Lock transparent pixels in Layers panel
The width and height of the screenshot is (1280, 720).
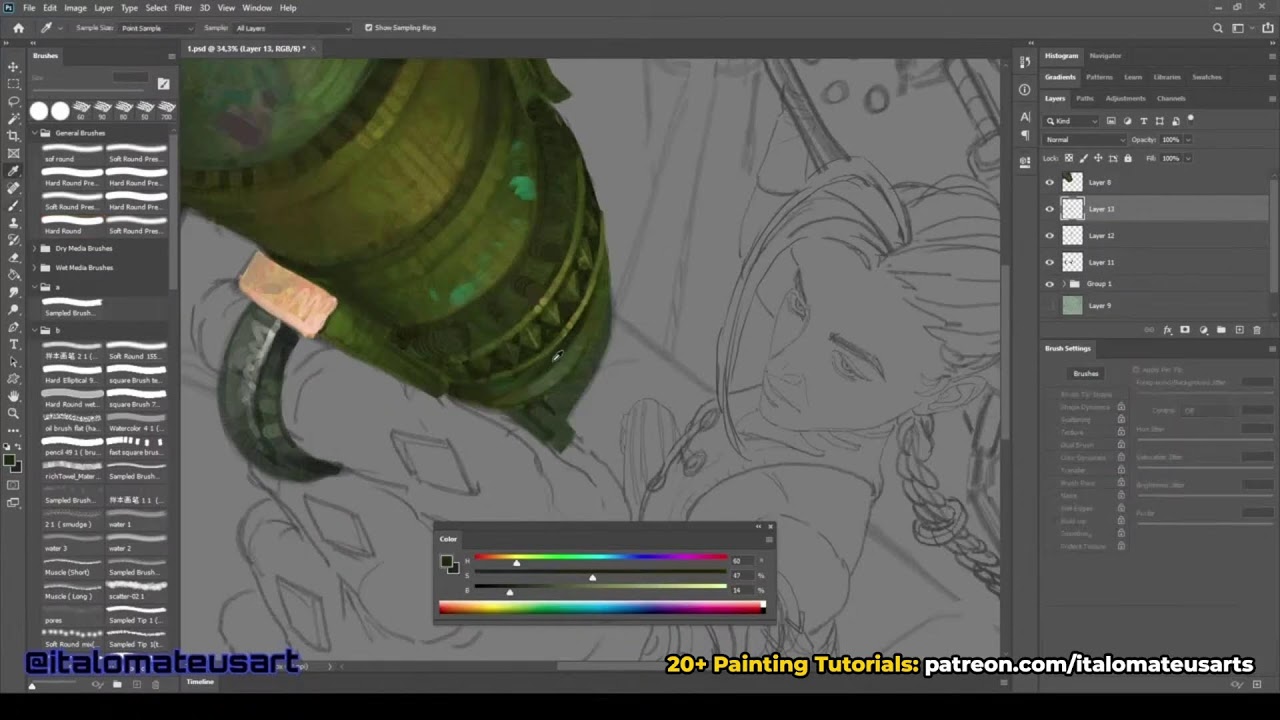click(x=1069, y=158)
